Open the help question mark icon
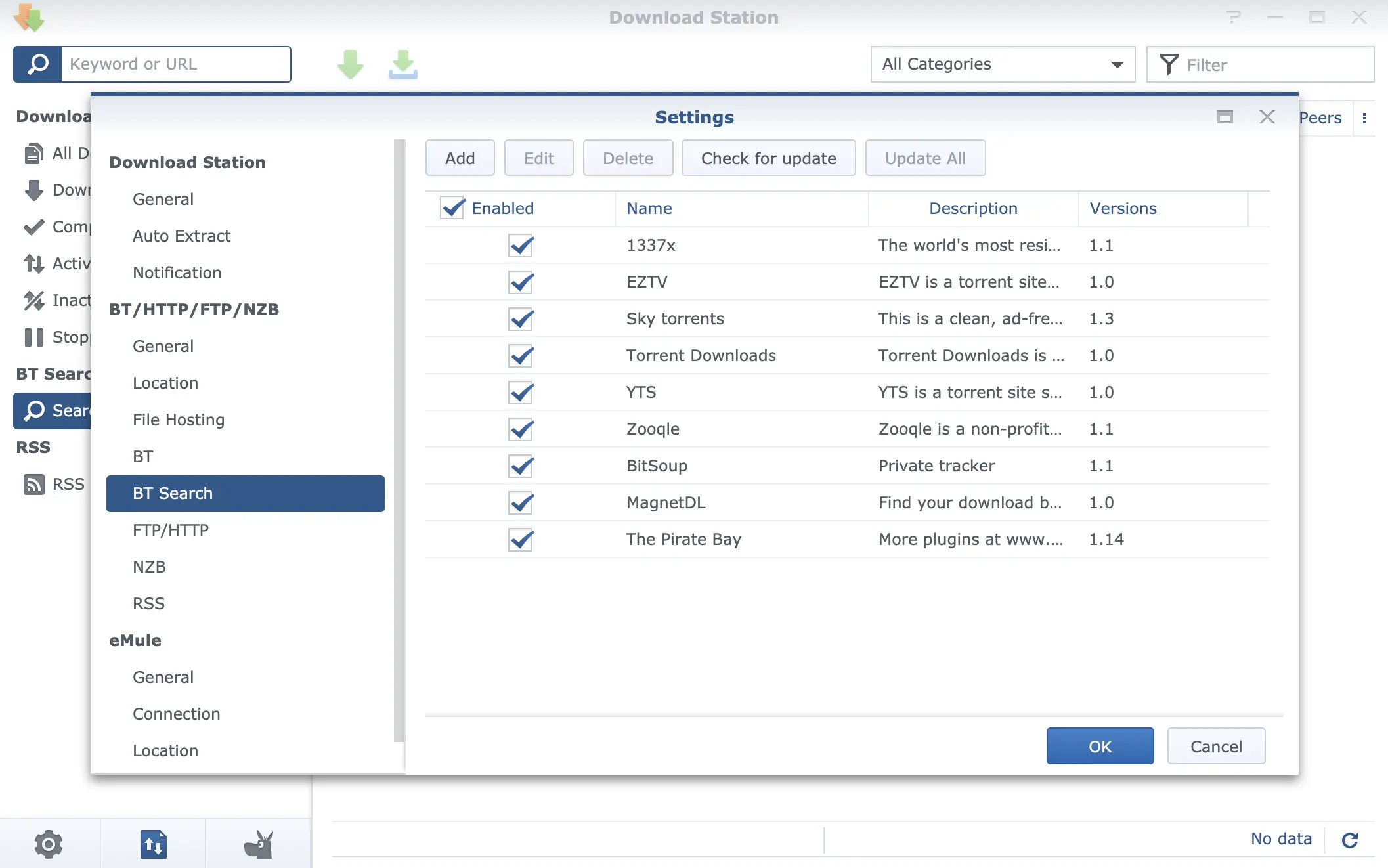Image resolution: width=1388 pixels, height=868 pixels. 1234,17
